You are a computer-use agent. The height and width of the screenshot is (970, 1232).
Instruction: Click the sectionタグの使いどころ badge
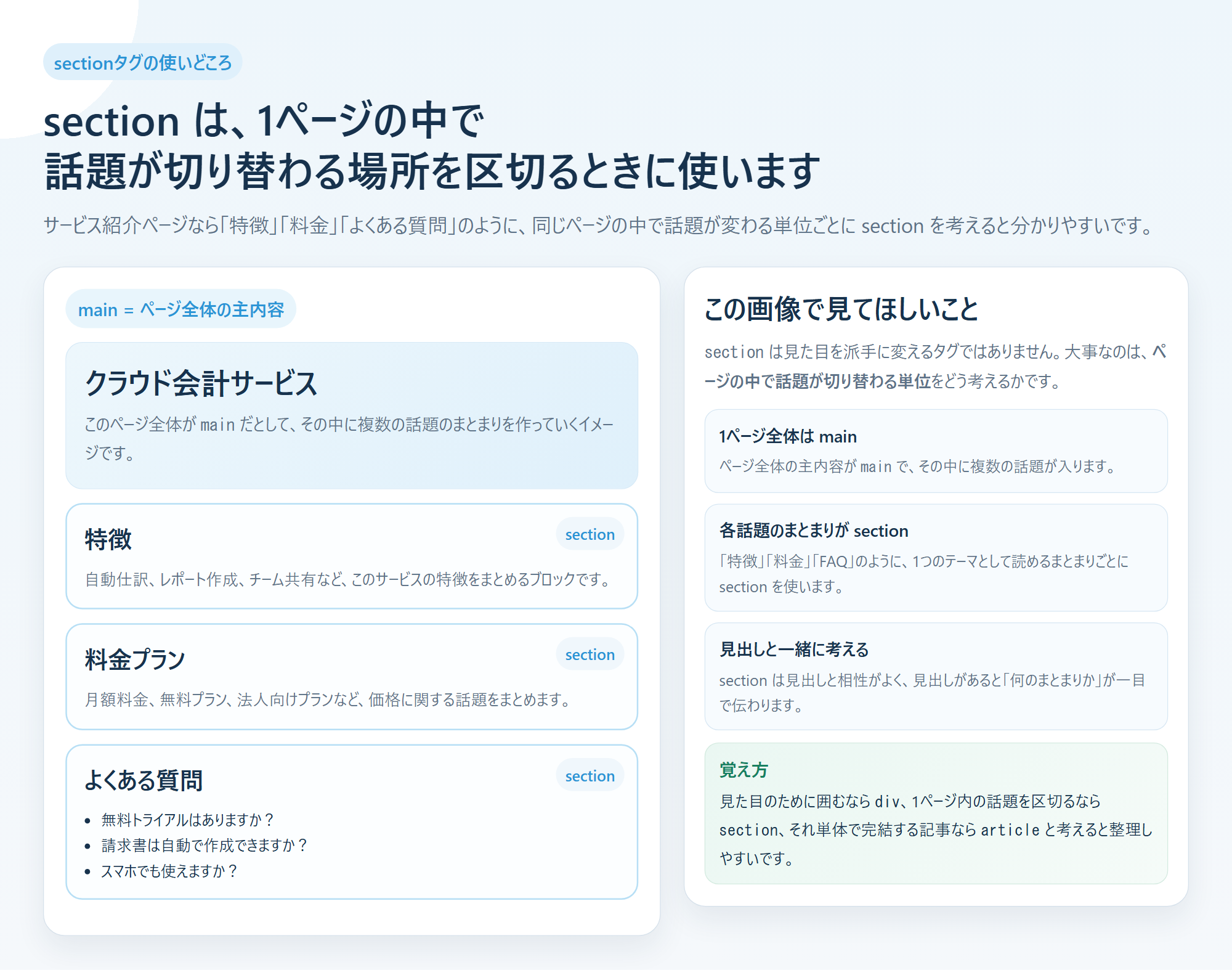pyautogui.click(x=142, y=61)
